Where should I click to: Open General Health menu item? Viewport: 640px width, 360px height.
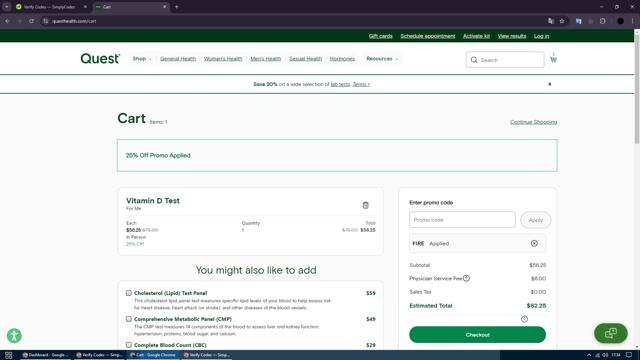[x=178, y=59]
